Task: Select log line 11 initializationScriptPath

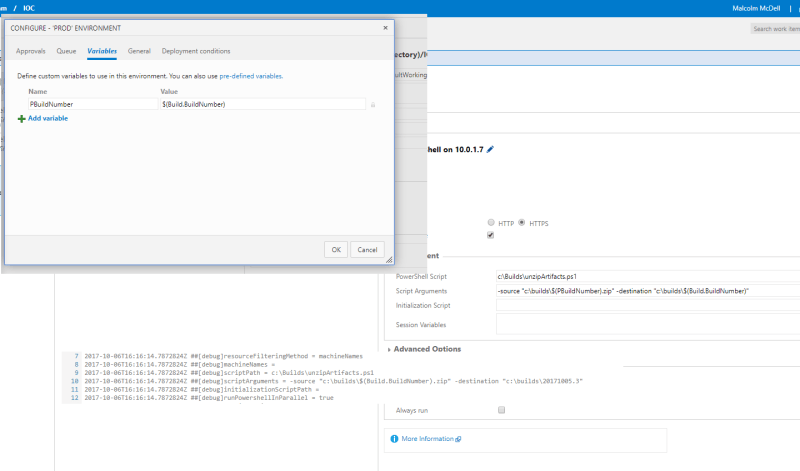Action: [202, 389]
